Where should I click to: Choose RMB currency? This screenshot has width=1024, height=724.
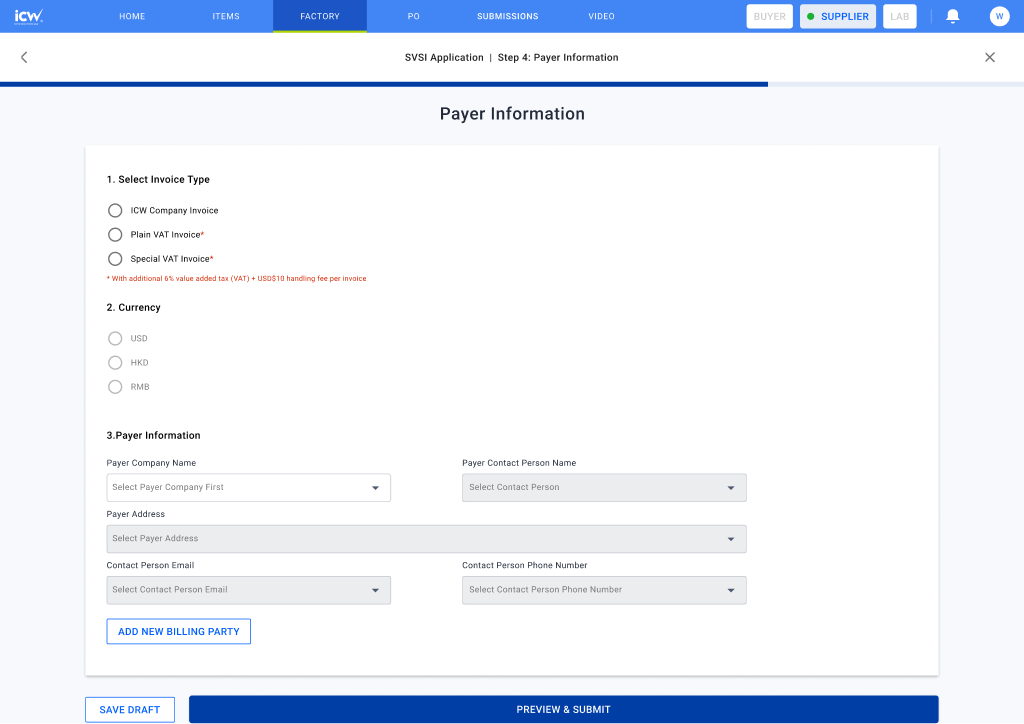(x=115, y=386)
